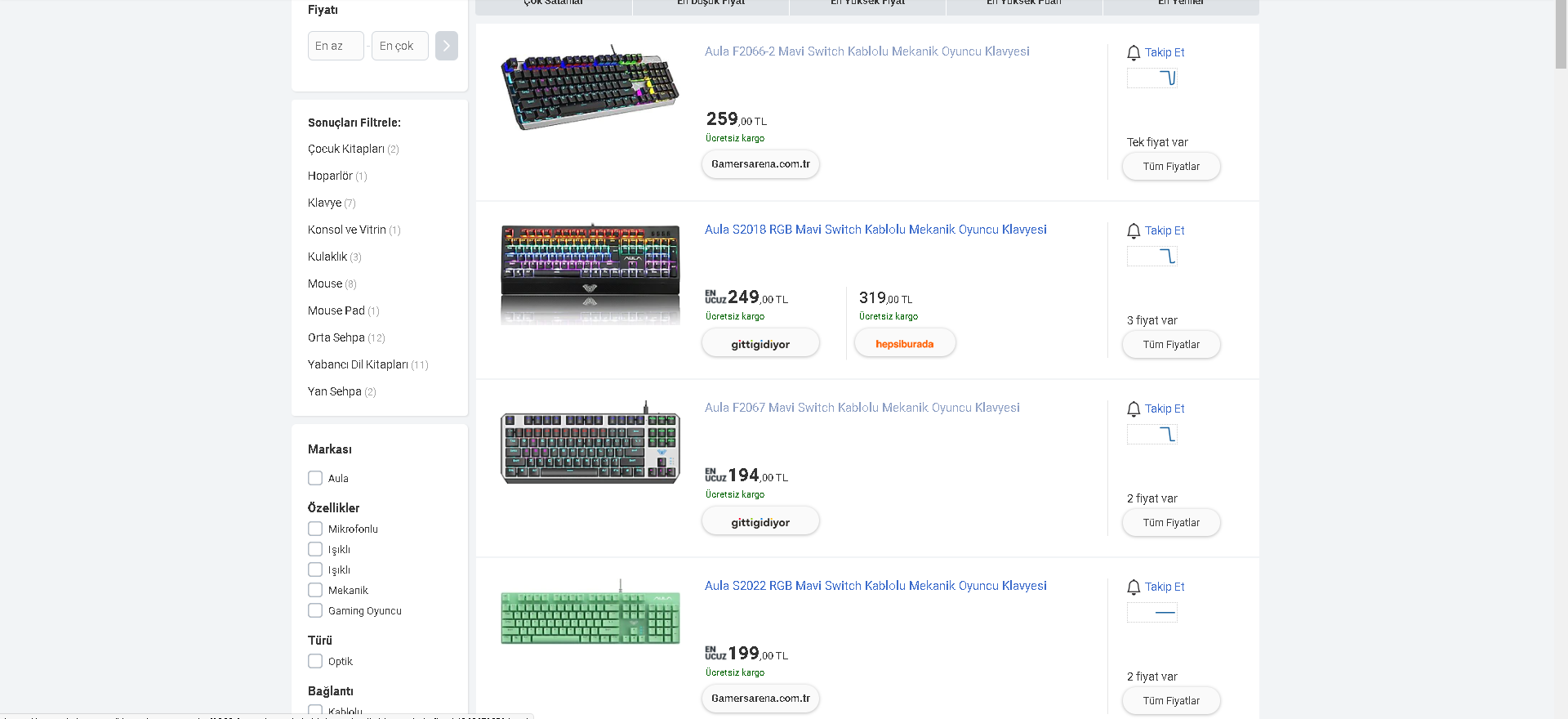Filter results by Konsol ve Vitrin
The height and width of the screenshot is (719, 1568).
354,230
